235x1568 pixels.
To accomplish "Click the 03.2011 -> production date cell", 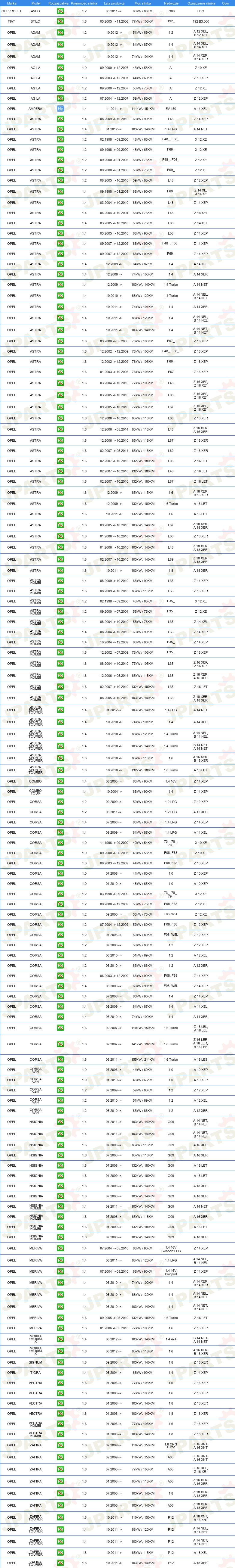I will point(113,11).
